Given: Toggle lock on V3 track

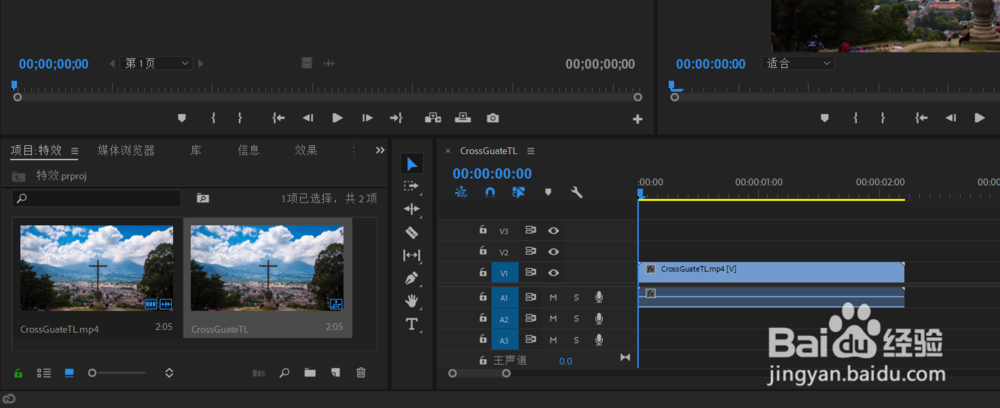Looking at the screenshot, I should coord(483,231).
